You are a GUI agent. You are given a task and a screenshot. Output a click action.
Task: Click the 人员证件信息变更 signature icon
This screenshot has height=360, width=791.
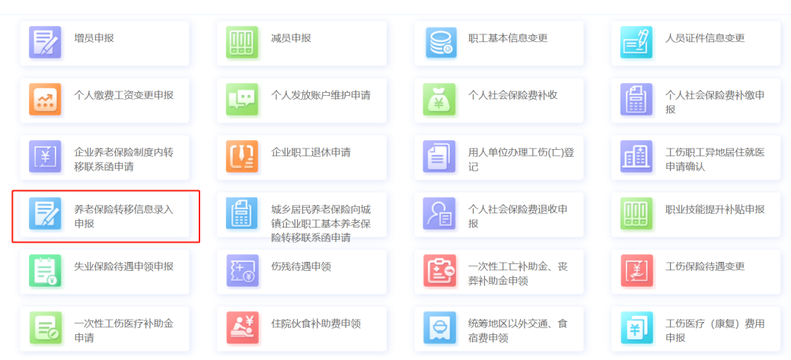point(636,42)
